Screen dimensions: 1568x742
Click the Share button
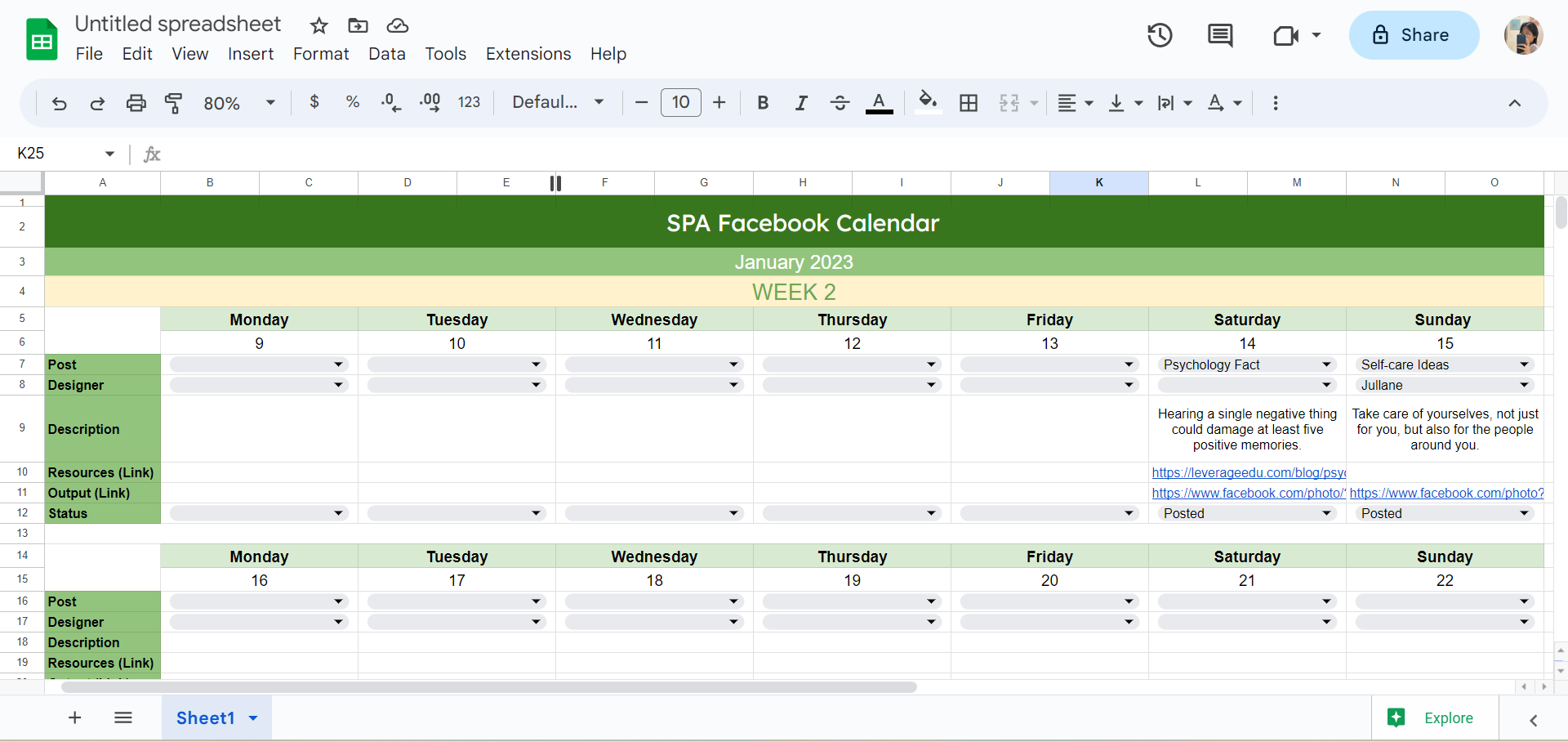1414,35
